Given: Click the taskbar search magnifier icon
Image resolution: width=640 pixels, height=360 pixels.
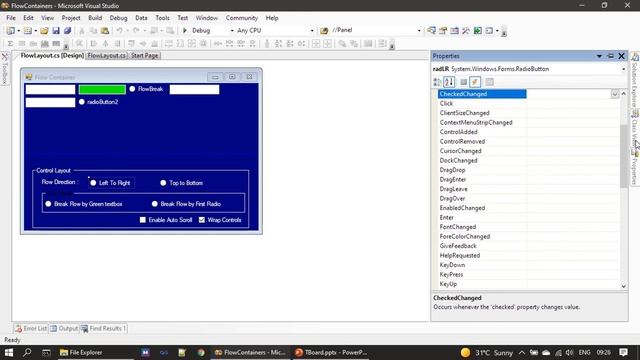Looking at the screenshot, I should [x=27, y=352].
